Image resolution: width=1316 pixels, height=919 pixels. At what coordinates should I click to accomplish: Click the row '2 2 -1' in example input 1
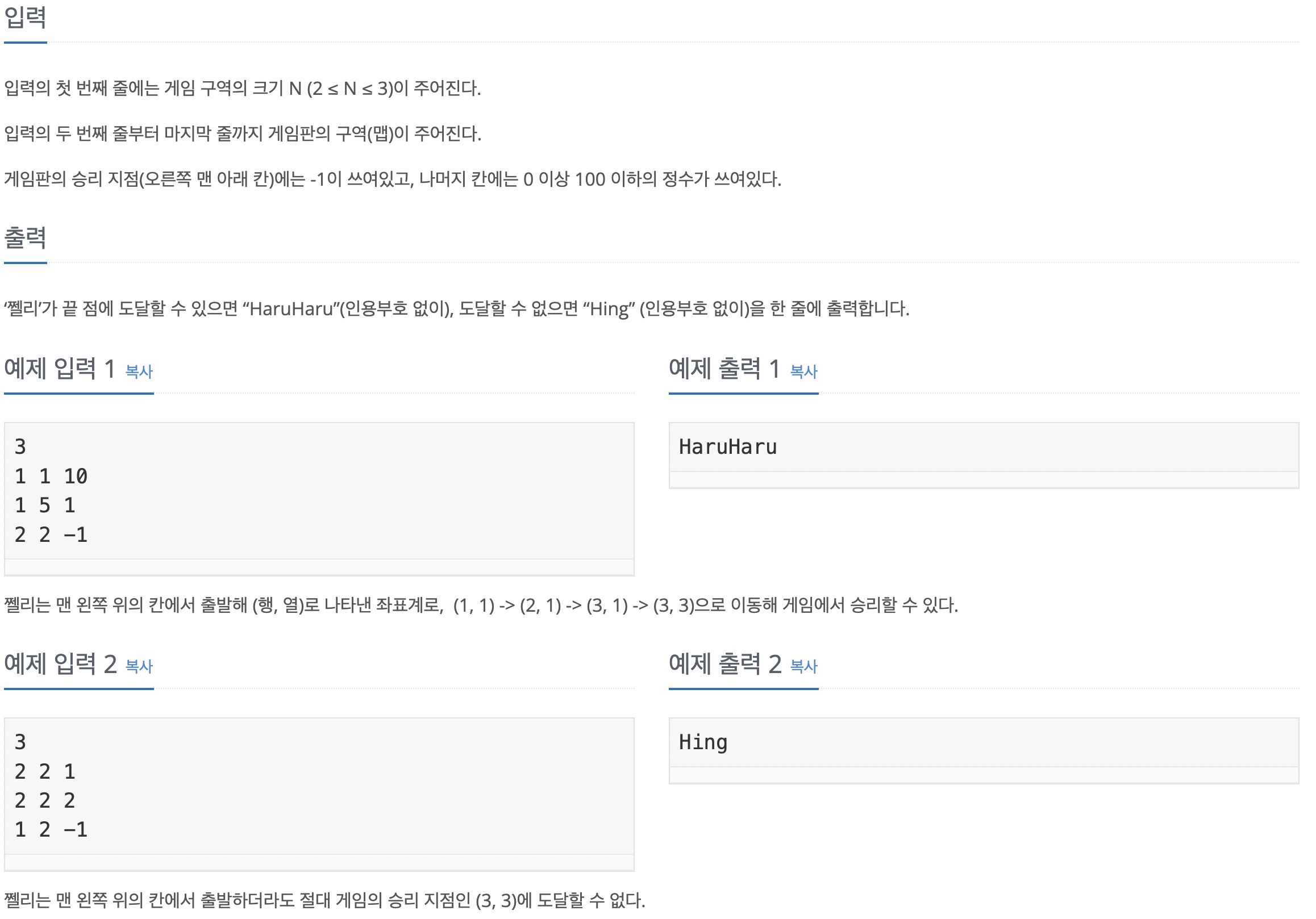tap(51, 534)
